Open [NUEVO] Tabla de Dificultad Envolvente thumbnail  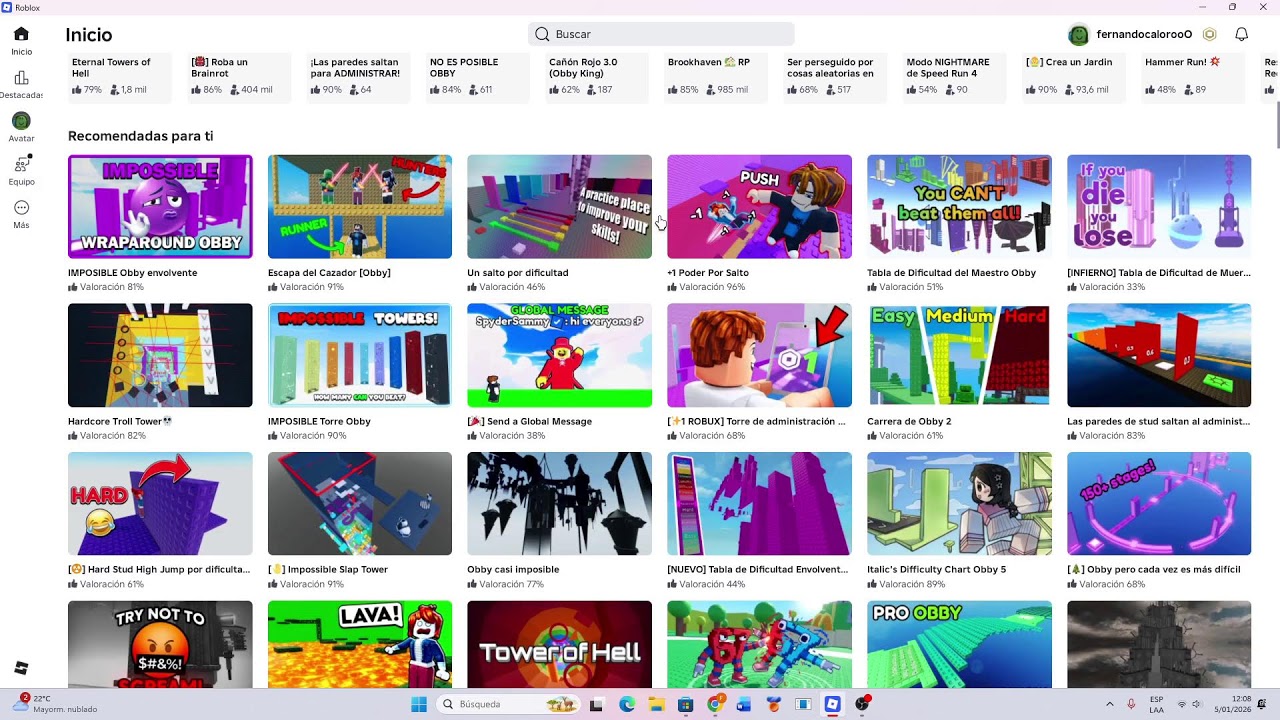(x=759, y=504)
